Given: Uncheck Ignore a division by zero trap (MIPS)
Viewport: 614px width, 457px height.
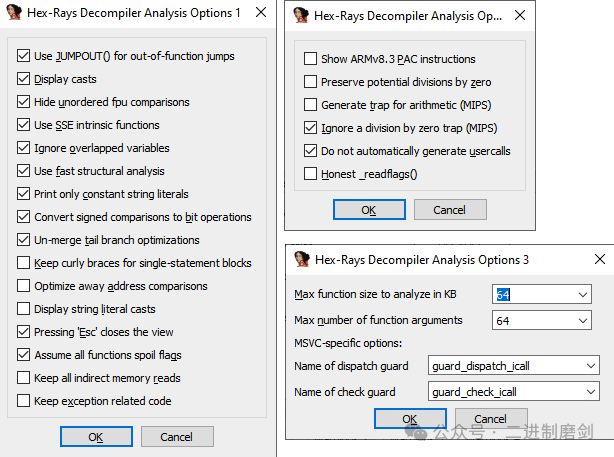Looking at the screenshot, I should pyautogui.click(x=311, y=128).
